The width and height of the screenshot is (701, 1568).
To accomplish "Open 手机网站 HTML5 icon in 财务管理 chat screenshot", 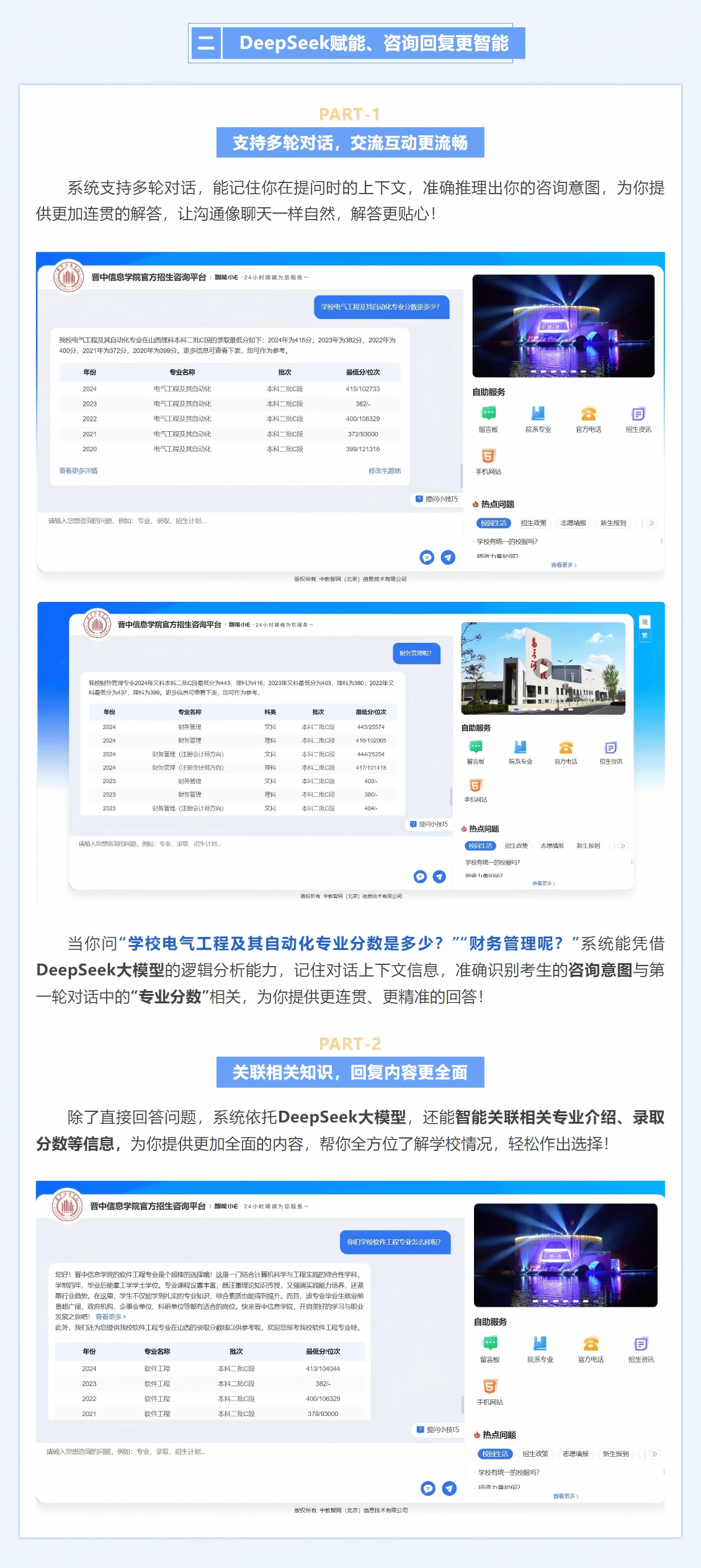I will 476,786.
